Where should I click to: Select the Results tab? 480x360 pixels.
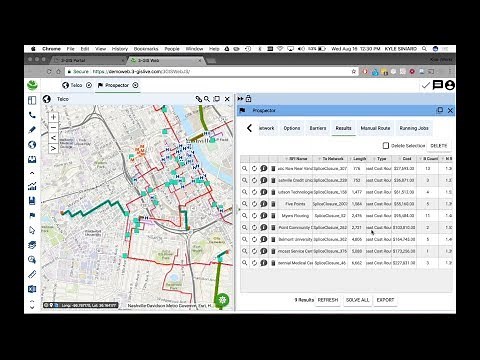tap(343, 128)
